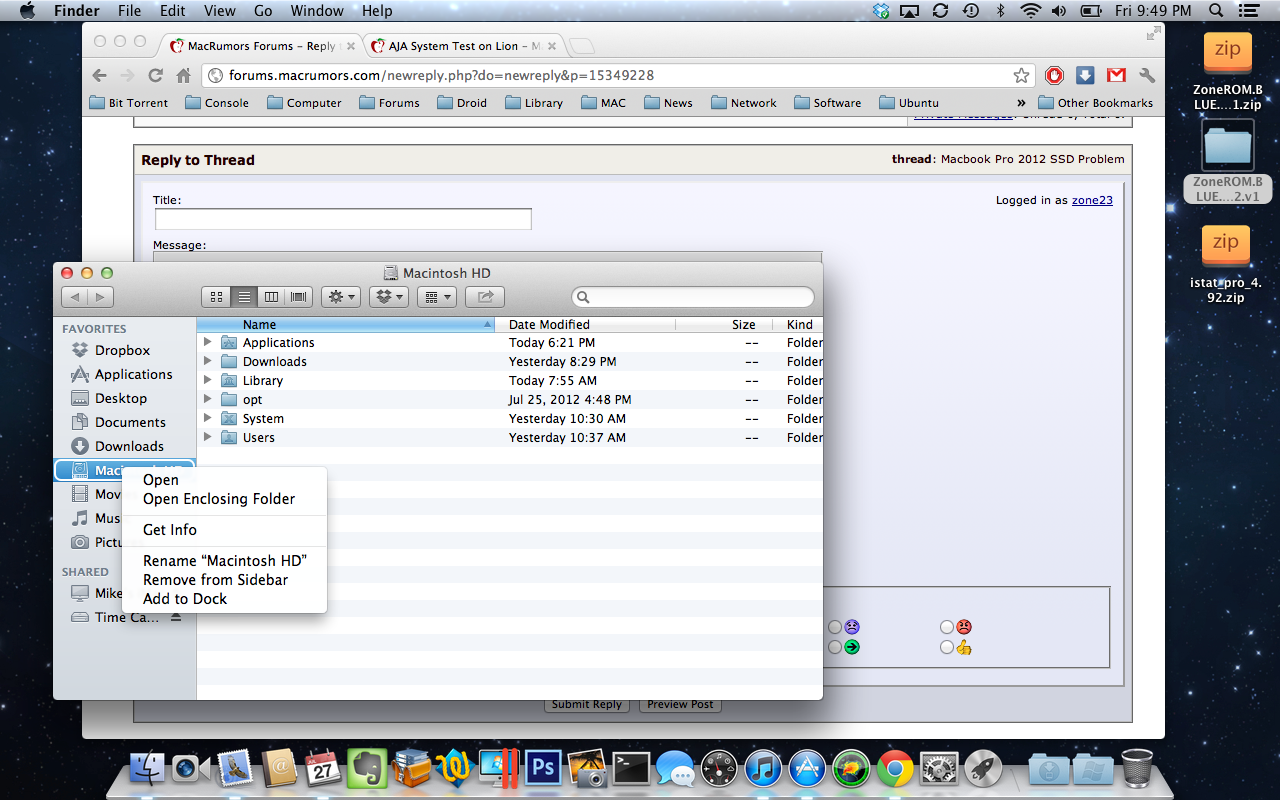The width and height of the screenshot is (1280, 800).
Task: Go to Chrome home page icon
Action: [183, 75]
